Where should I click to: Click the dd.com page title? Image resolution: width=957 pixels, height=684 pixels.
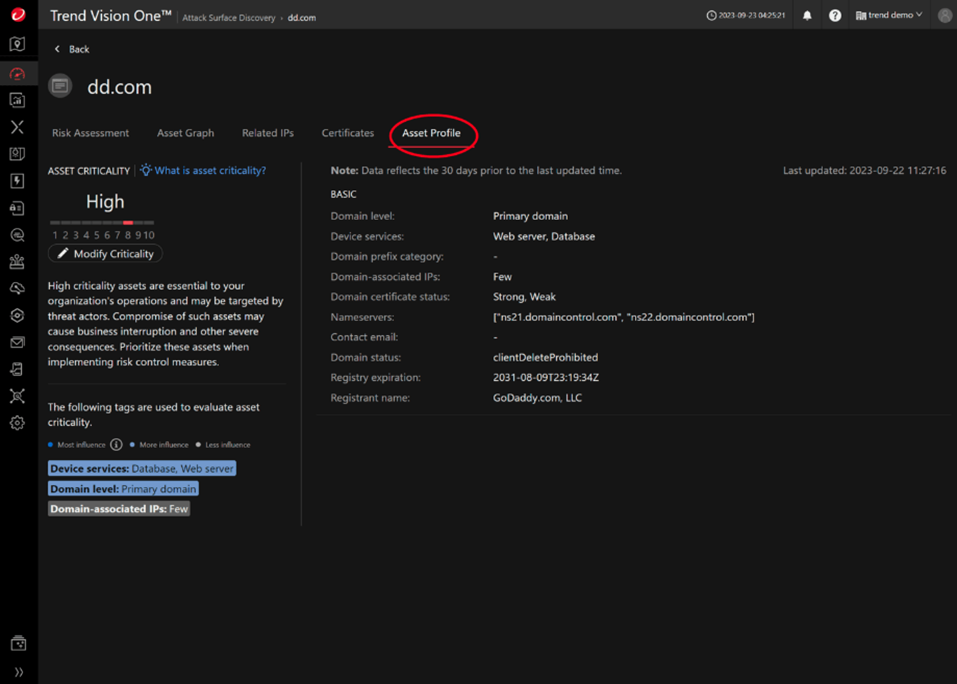[120, 87]
